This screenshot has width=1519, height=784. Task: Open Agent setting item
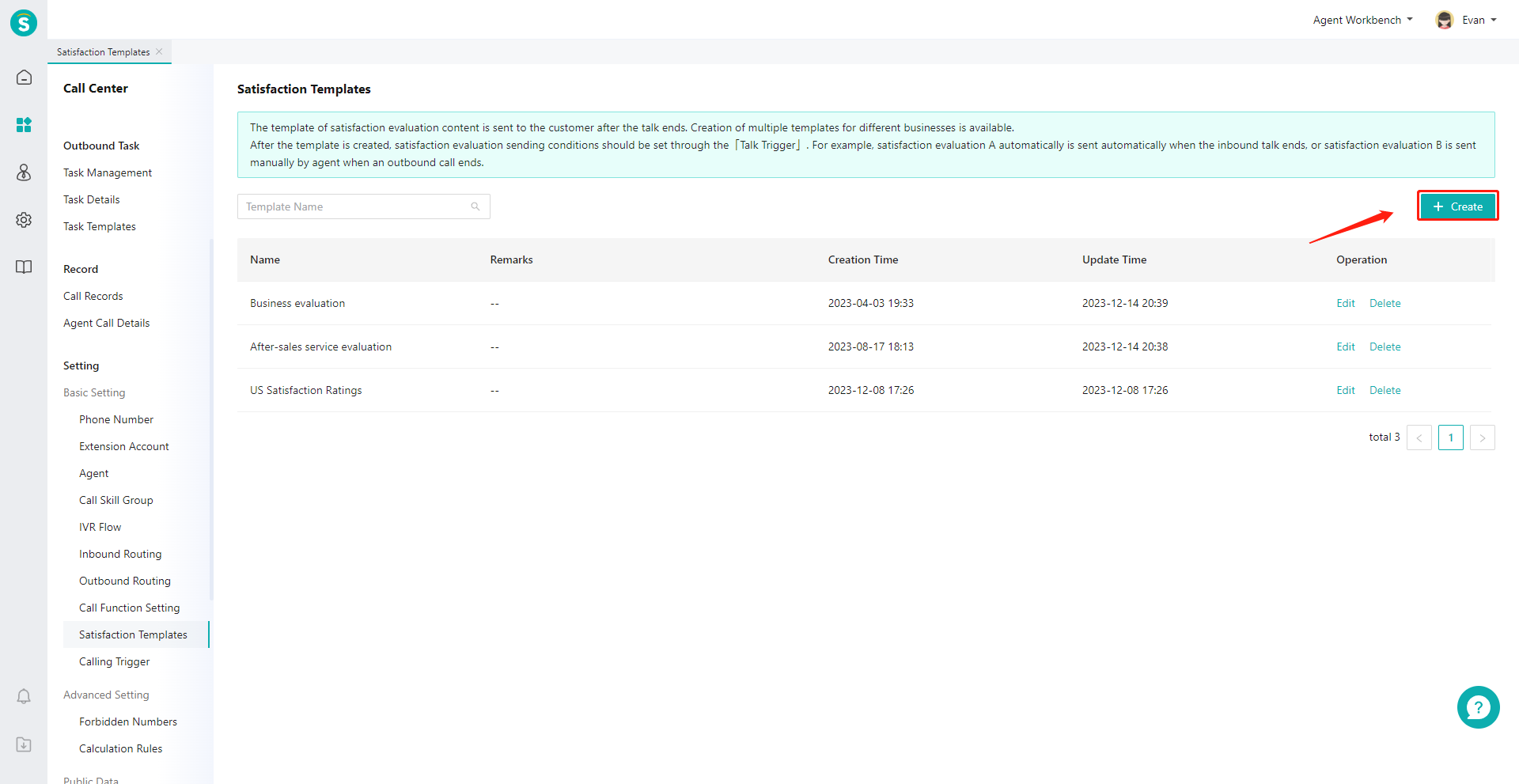click(94, 473)
